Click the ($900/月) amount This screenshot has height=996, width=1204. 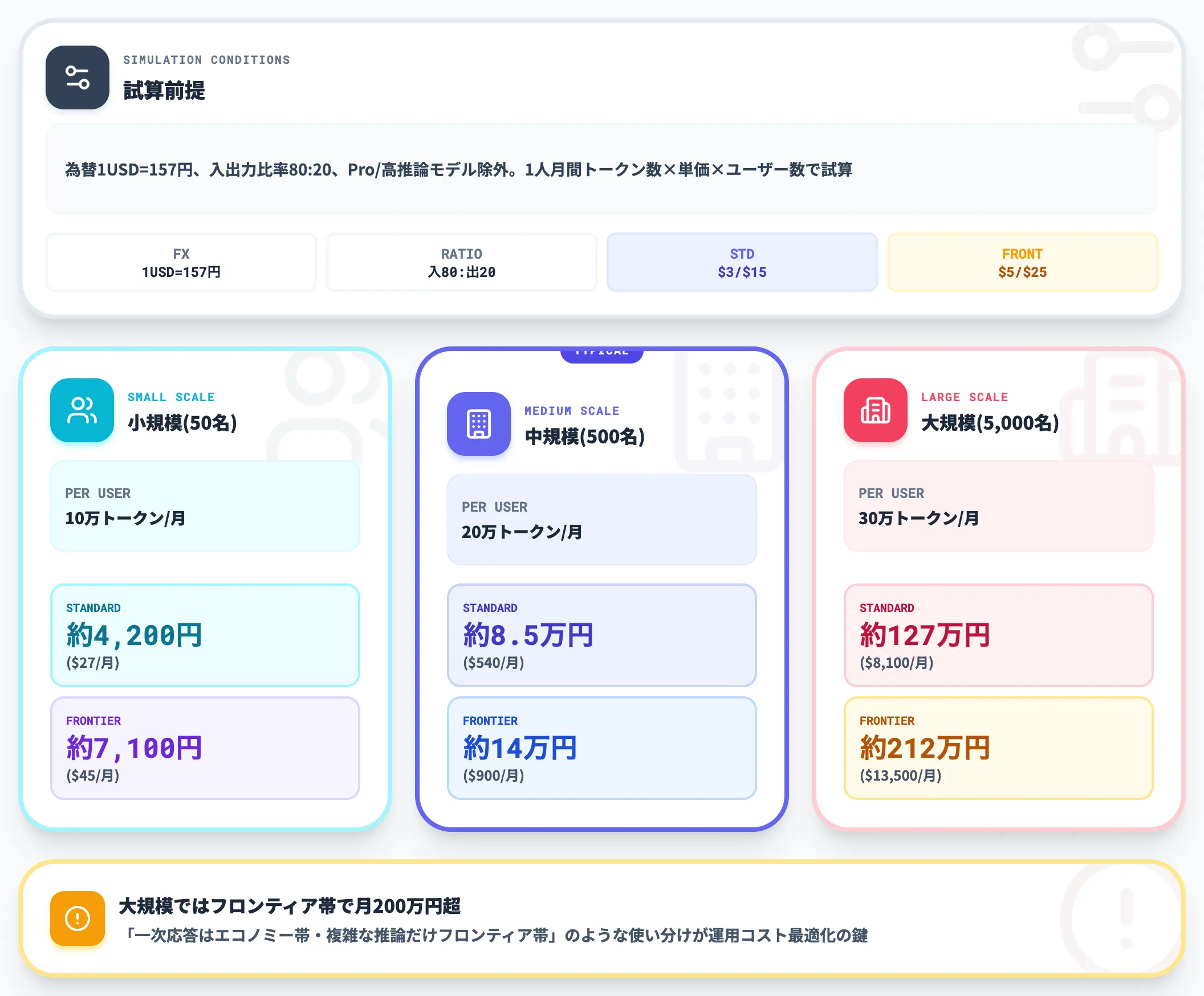[x=494, y=776]
